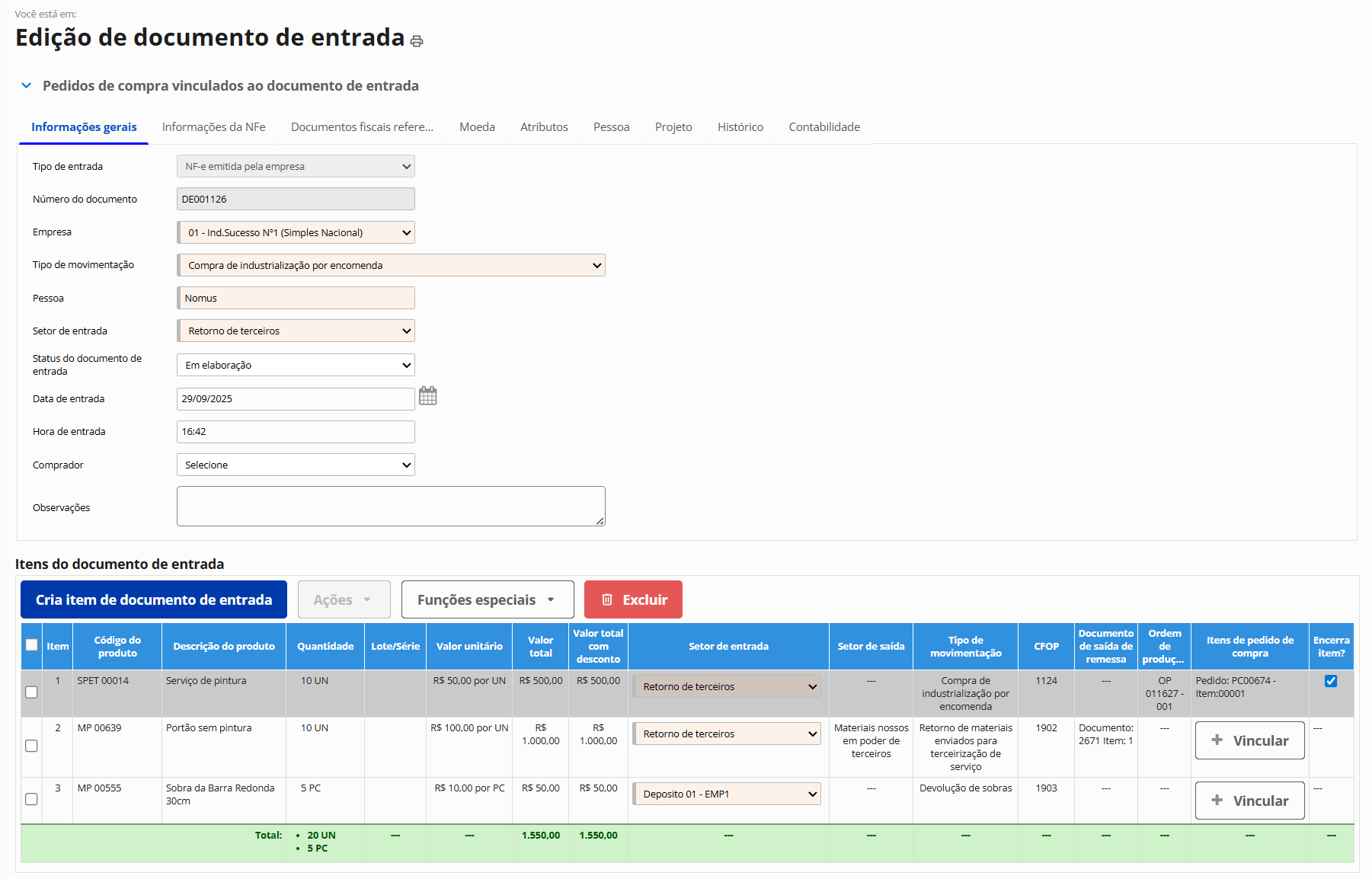Screen dimensions: 1372x879
Task: Open Status do documento de entrada dropdown
Action: [296, 365]
